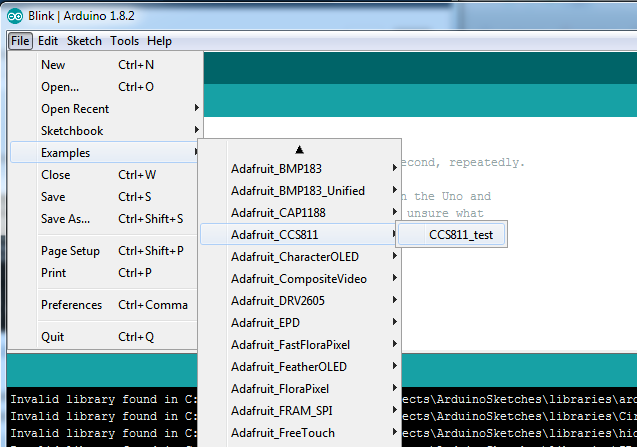Expand Adafruit_CAP1188 examples submenu
This screenshot has height=447, width=637.
(280, 213)
